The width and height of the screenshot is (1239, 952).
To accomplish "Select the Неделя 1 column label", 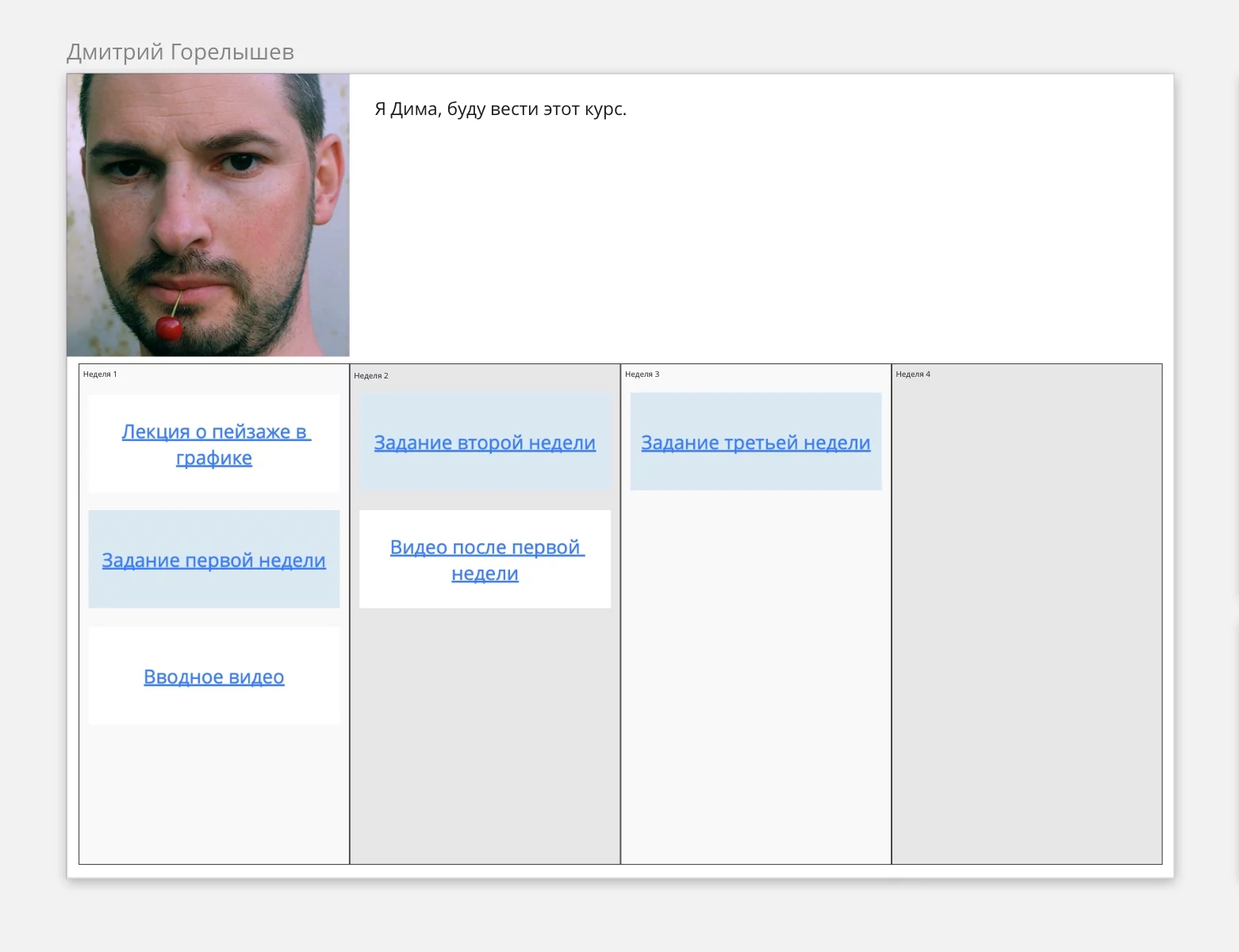I will tap(100, 374).
